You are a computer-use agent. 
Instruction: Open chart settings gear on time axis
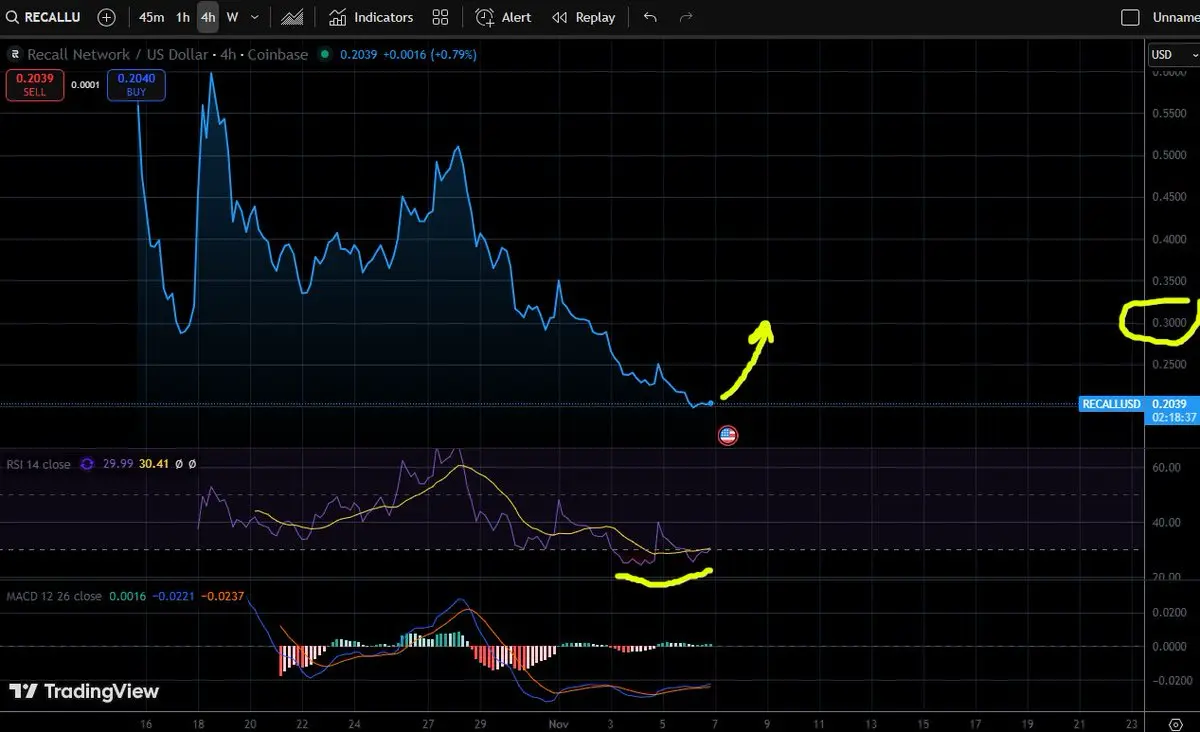(1175, 723)
